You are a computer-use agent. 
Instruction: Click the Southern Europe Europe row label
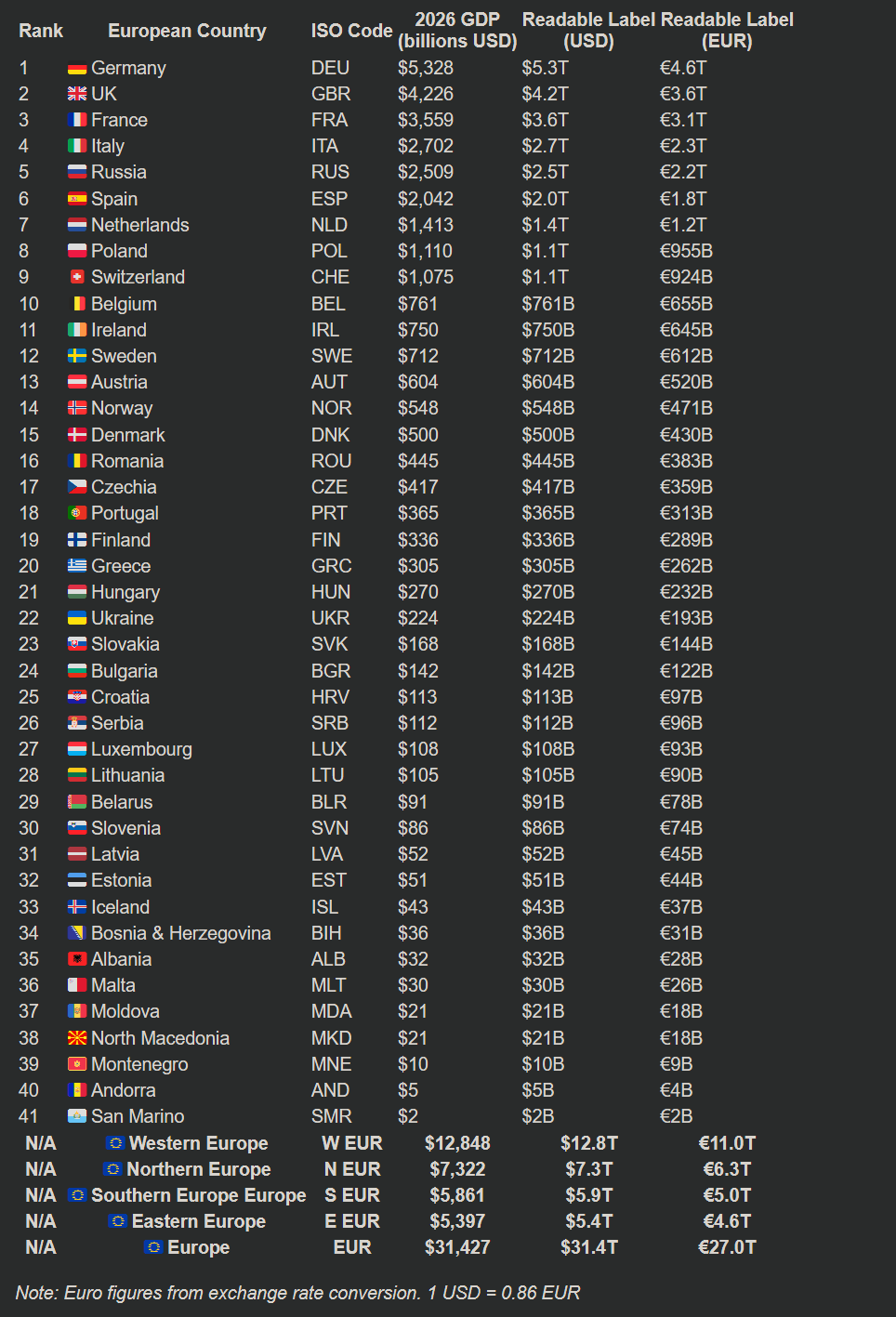198,1195
